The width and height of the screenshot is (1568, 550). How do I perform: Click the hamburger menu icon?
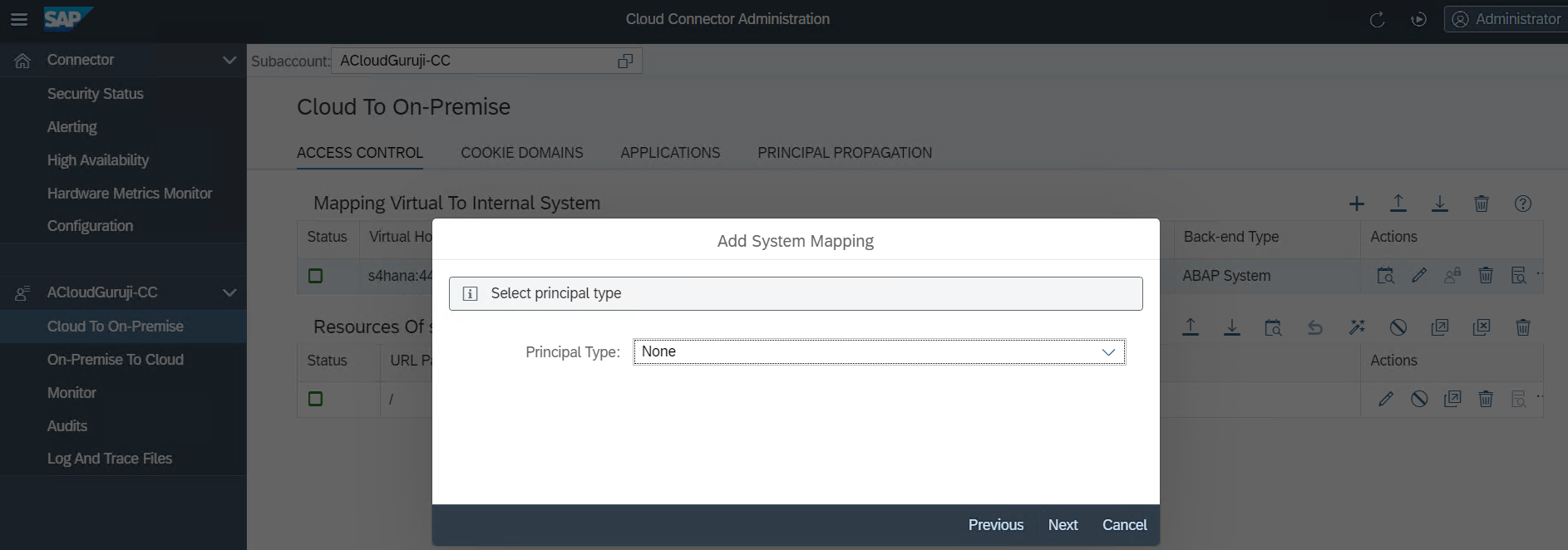coord(18,19)
